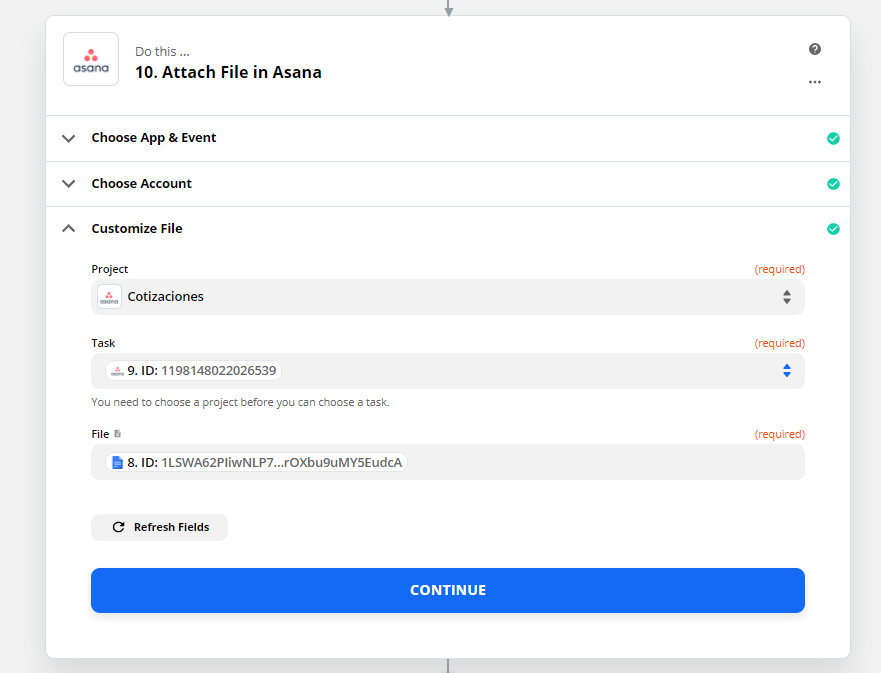Click the (required) label beside Project

(779, 269)
